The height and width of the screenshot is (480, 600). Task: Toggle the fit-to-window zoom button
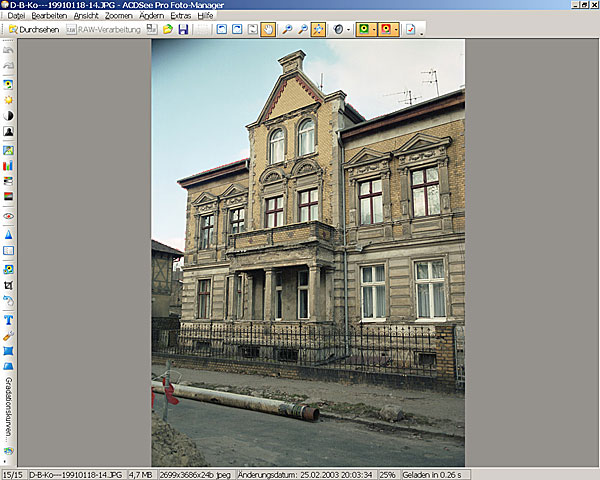coord(318,30)
